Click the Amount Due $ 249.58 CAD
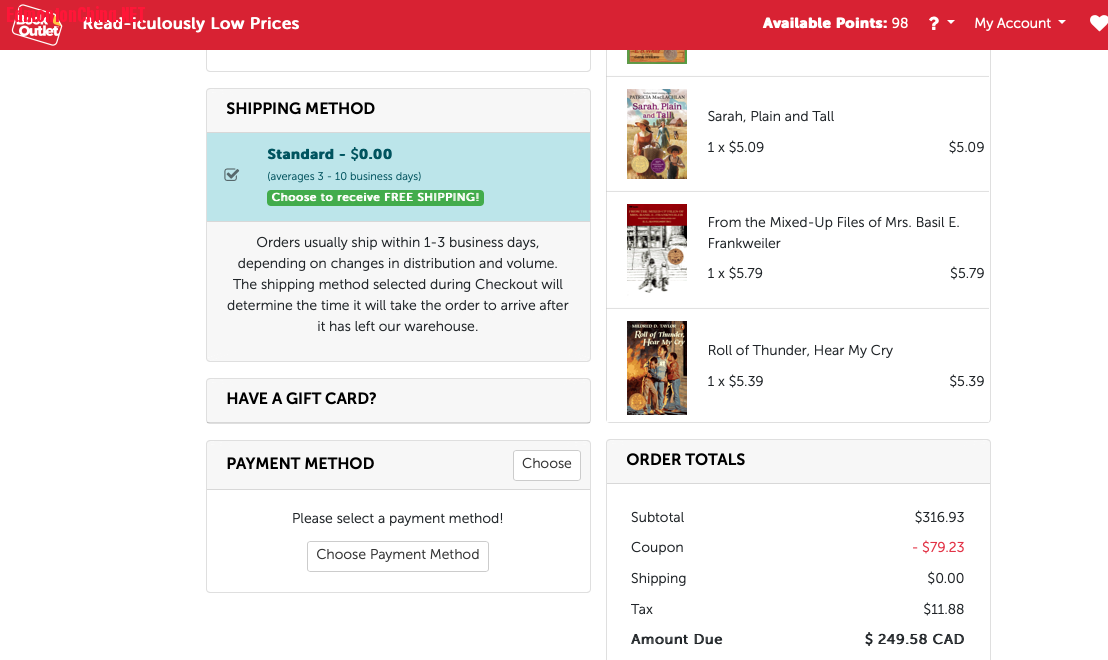 click(x=914, y=640)
